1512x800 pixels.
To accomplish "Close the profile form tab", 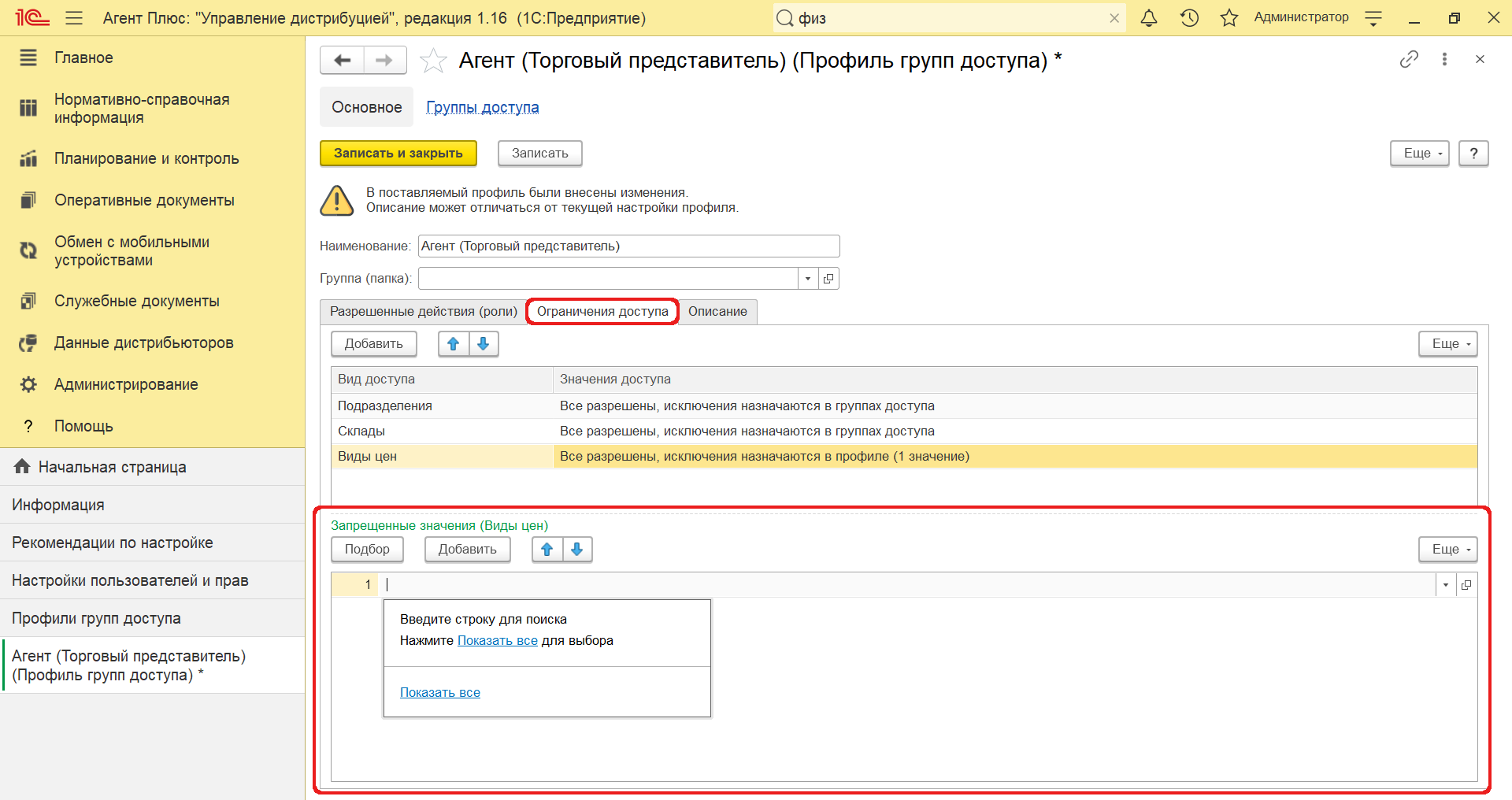I will [x=1480, y=59].
